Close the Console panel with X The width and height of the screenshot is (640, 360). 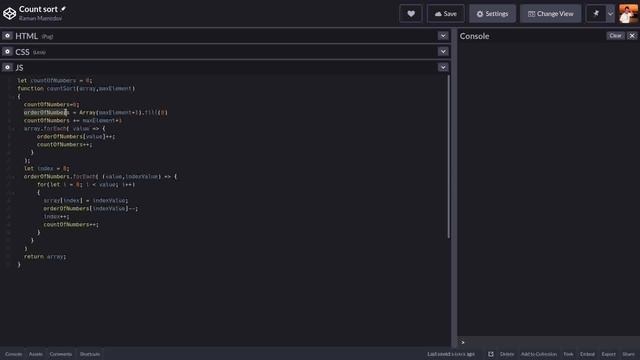[x=632, y=36]
